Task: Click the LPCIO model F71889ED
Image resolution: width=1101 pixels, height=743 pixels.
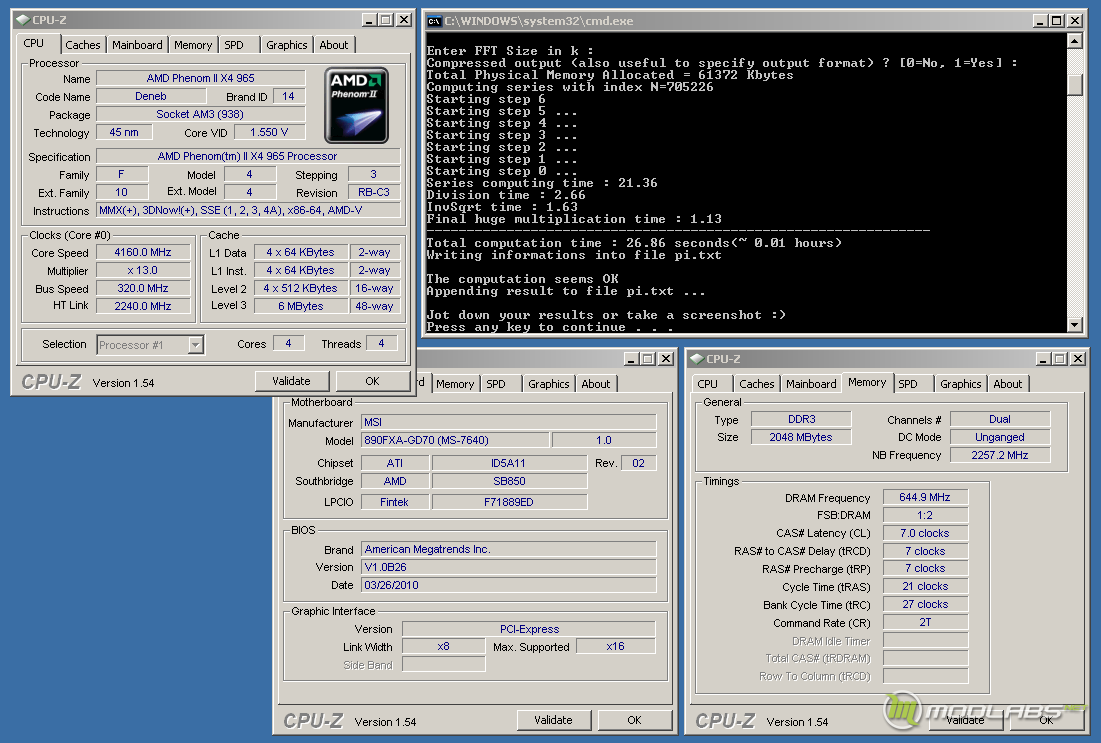Action: point(509,502)
